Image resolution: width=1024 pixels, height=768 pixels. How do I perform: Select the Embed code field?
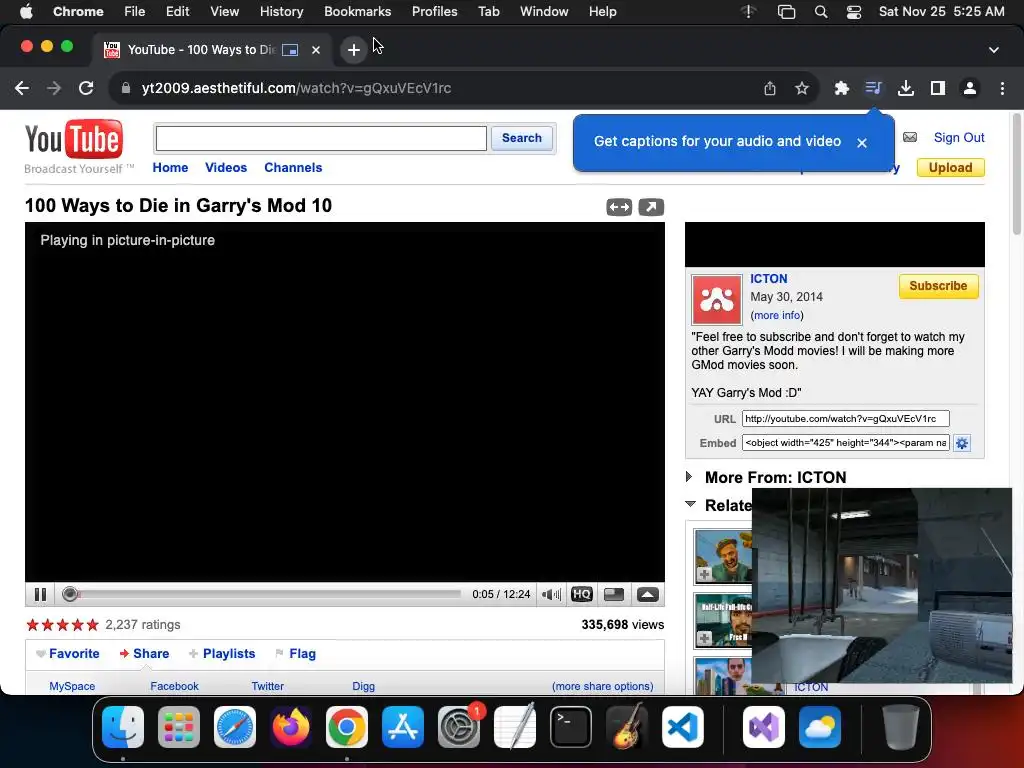click(x=845, y=443)
